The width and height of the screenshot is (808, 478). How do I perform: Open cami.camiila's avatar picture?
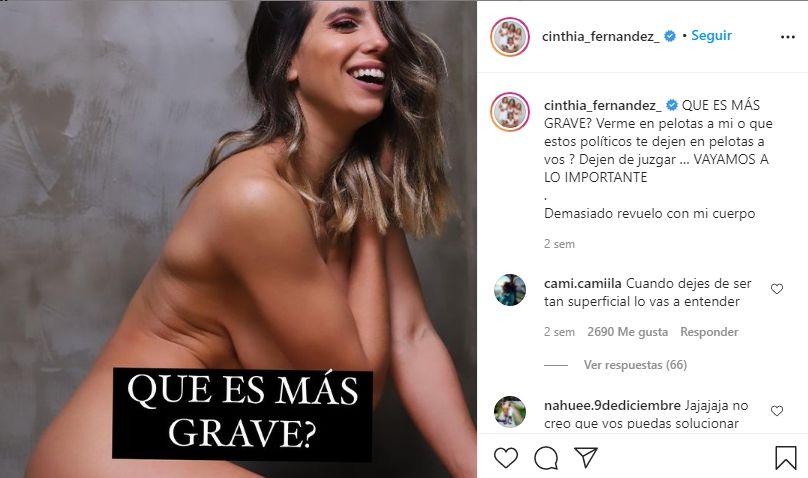pyautogui.click(x=510, y=289)
